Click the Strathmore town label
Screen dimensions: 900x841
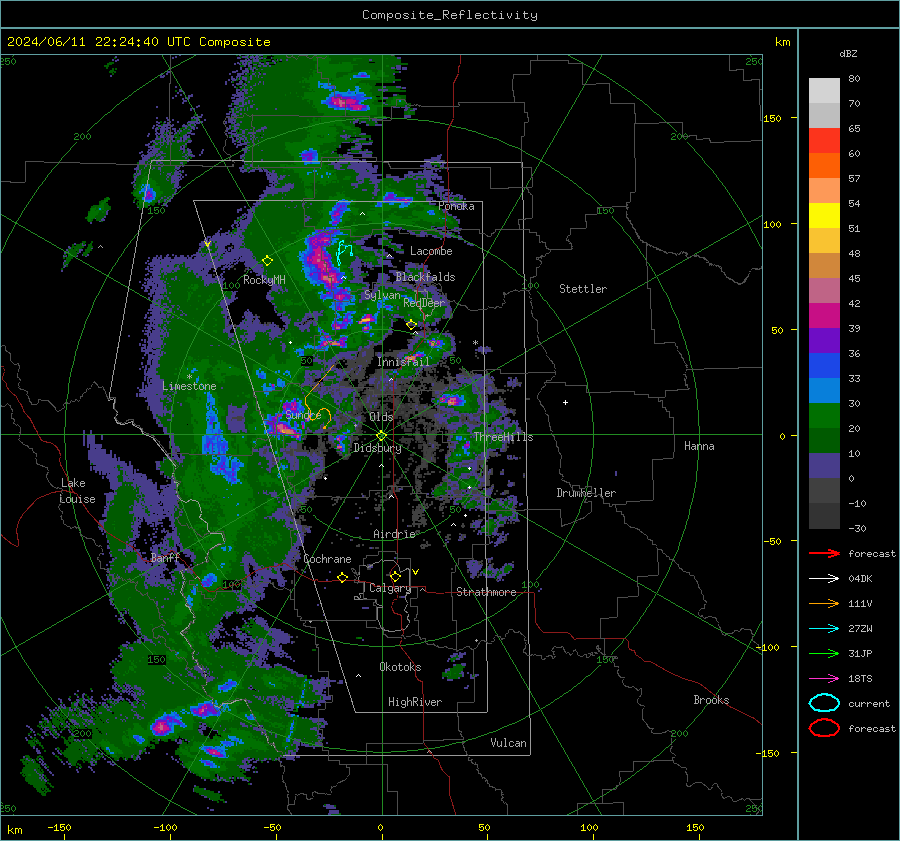[x=486, y=592]
